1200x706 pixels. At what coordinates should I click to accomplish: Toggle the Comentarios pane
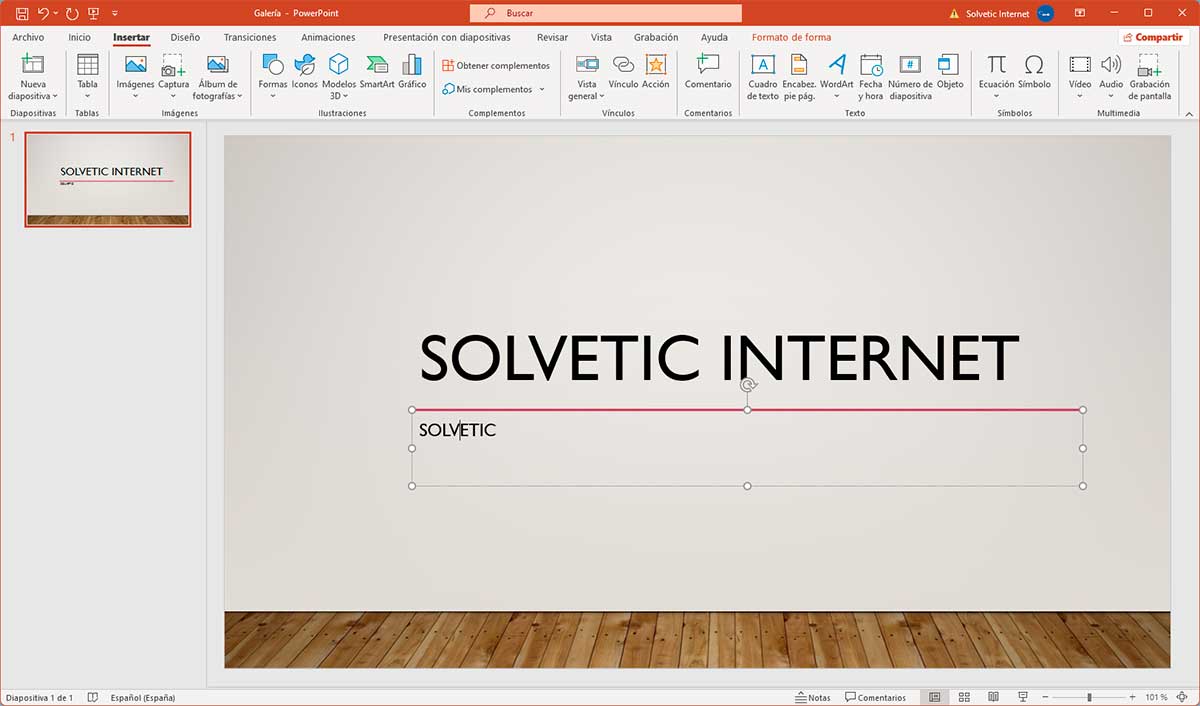coord(875,697)
